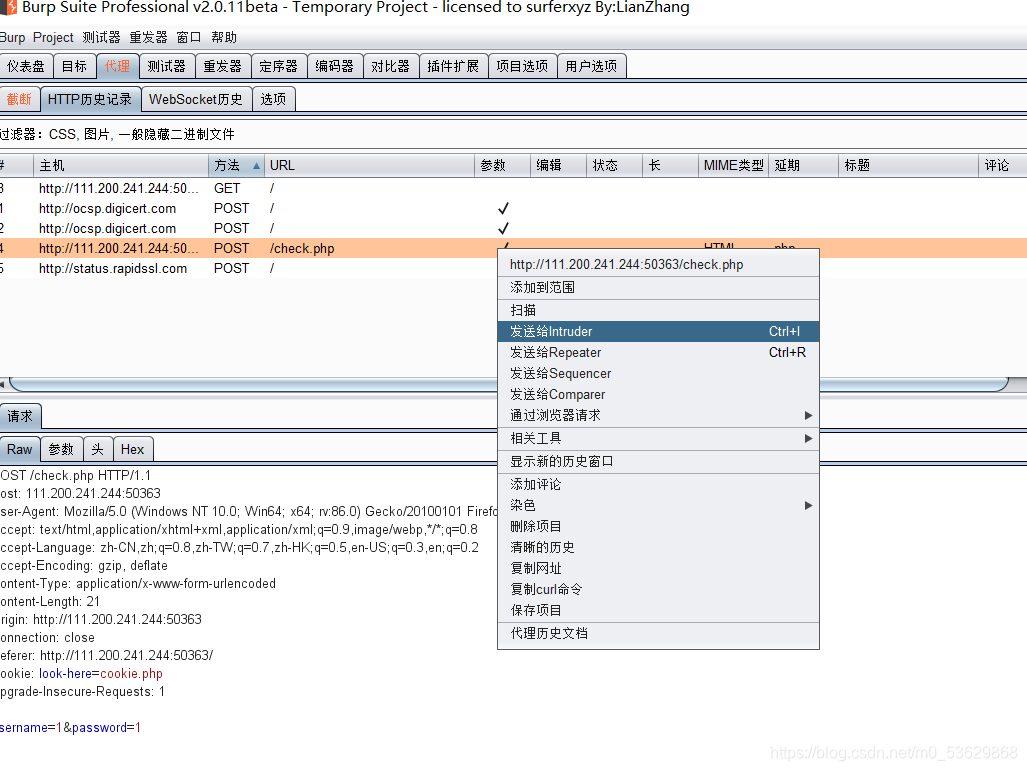
Task: Click the URL header of context menu
Action: click(x=658, y=265)
